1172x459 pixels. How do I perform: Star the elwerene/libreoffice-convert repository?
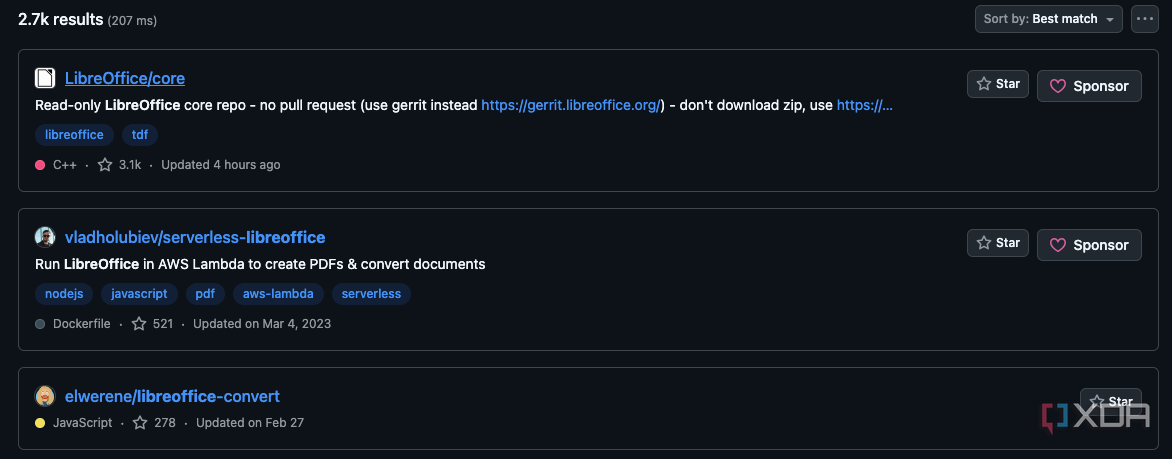pyautogui.click(x=1111, y=401)
